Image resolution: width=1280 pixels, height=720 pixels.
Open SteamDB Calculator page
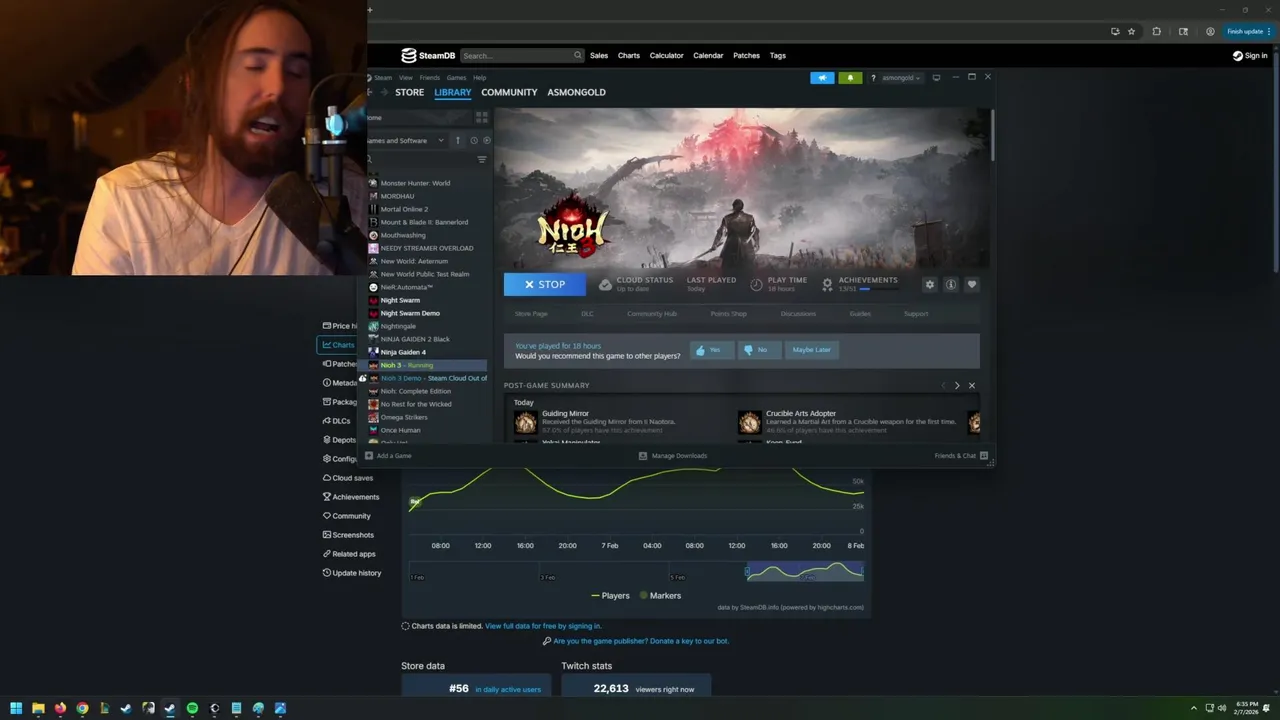pos(667,56)
